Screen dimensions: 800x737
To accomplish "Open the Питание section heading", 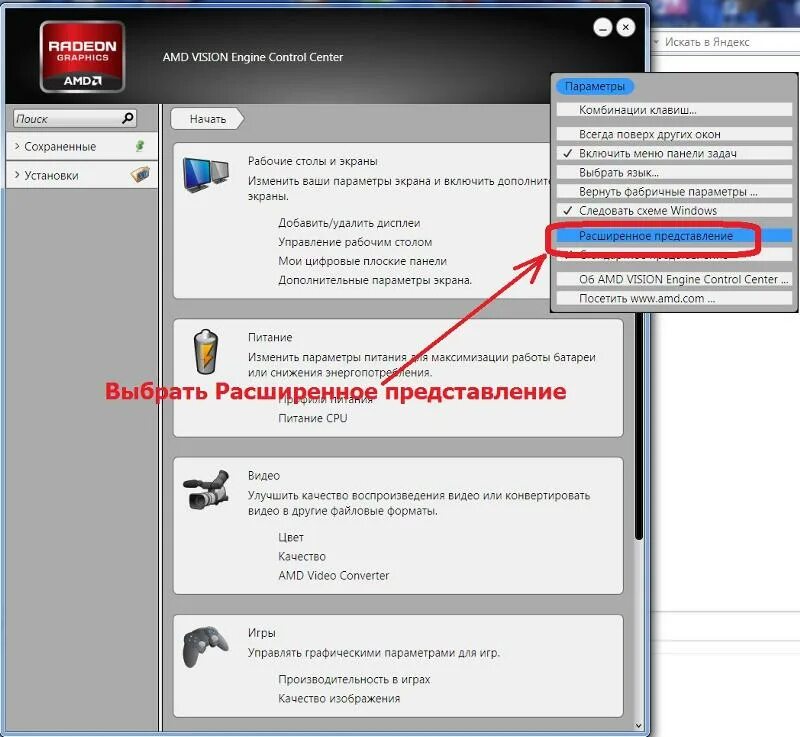I will tap(270, 337).
